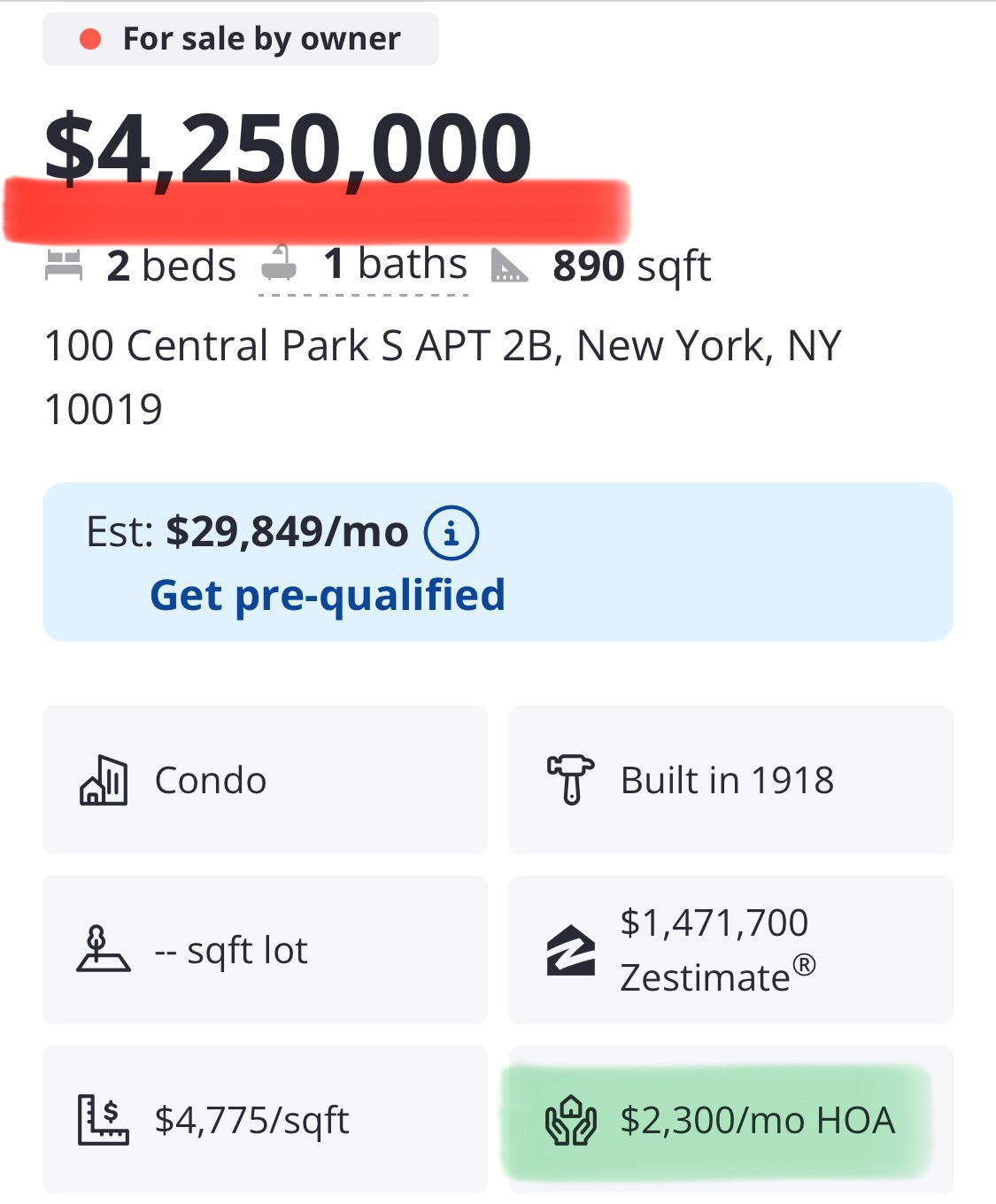Click the Zillow Zestimate logo icon
996x1204 pixels.
(570, 950)
